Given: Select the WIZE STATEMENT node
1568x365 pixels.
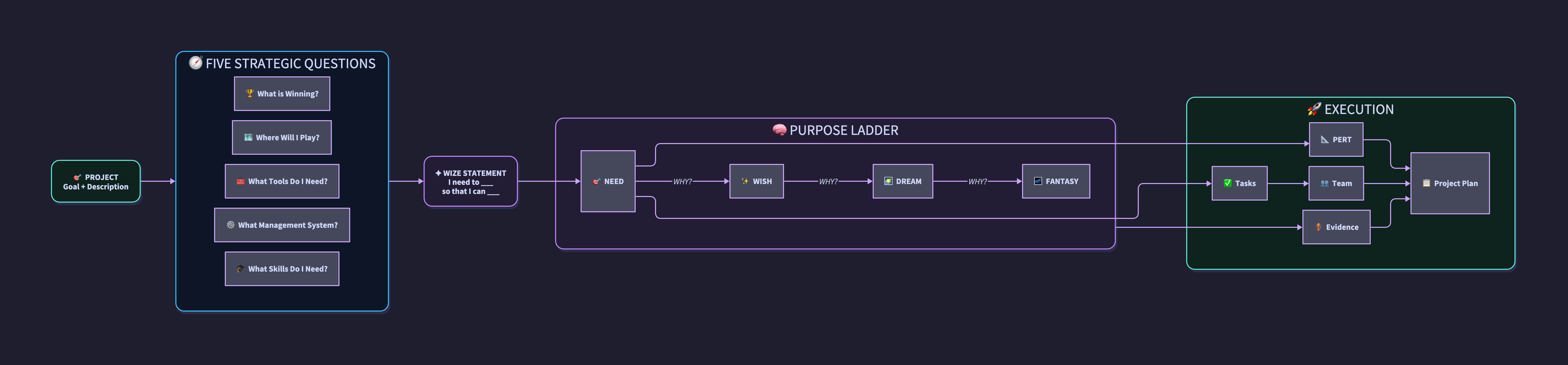Looking at the screenshot, I should click(471, 181).
